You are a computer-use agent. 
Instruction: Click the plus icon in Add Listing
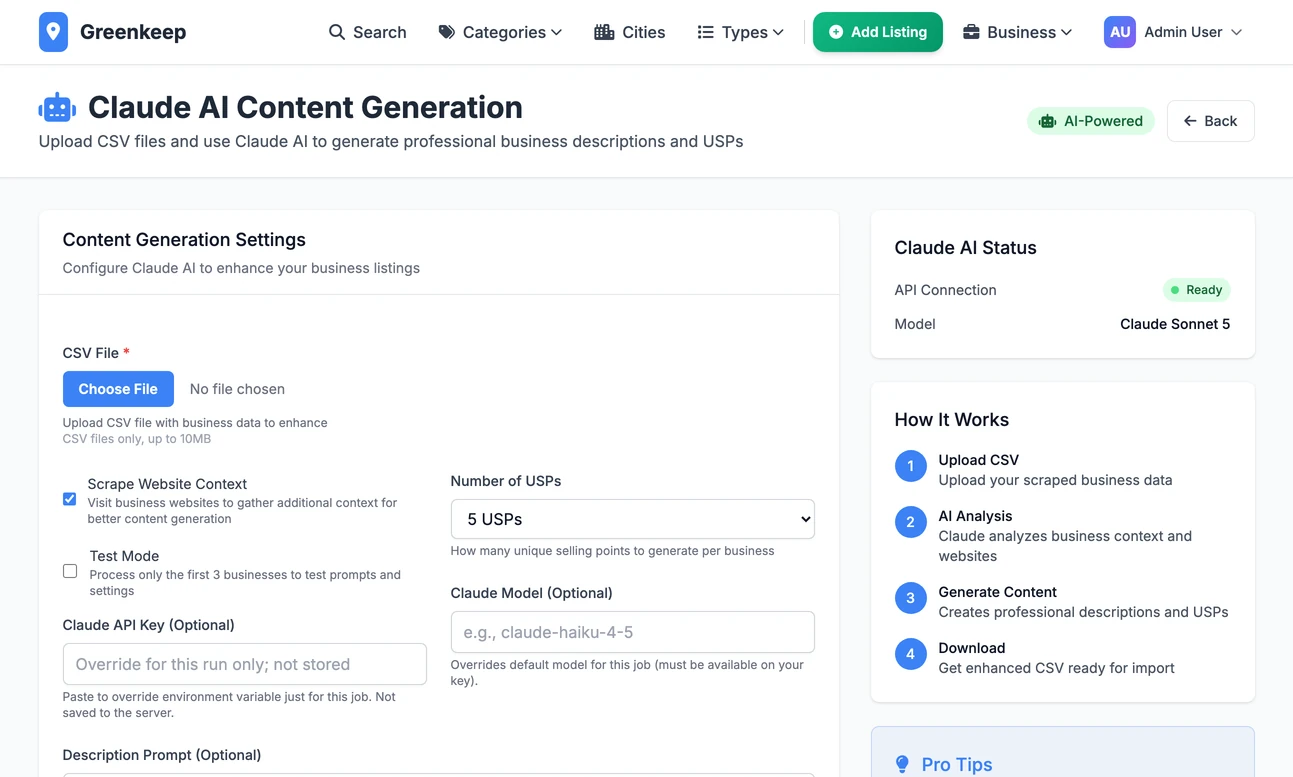pos(836,32)
